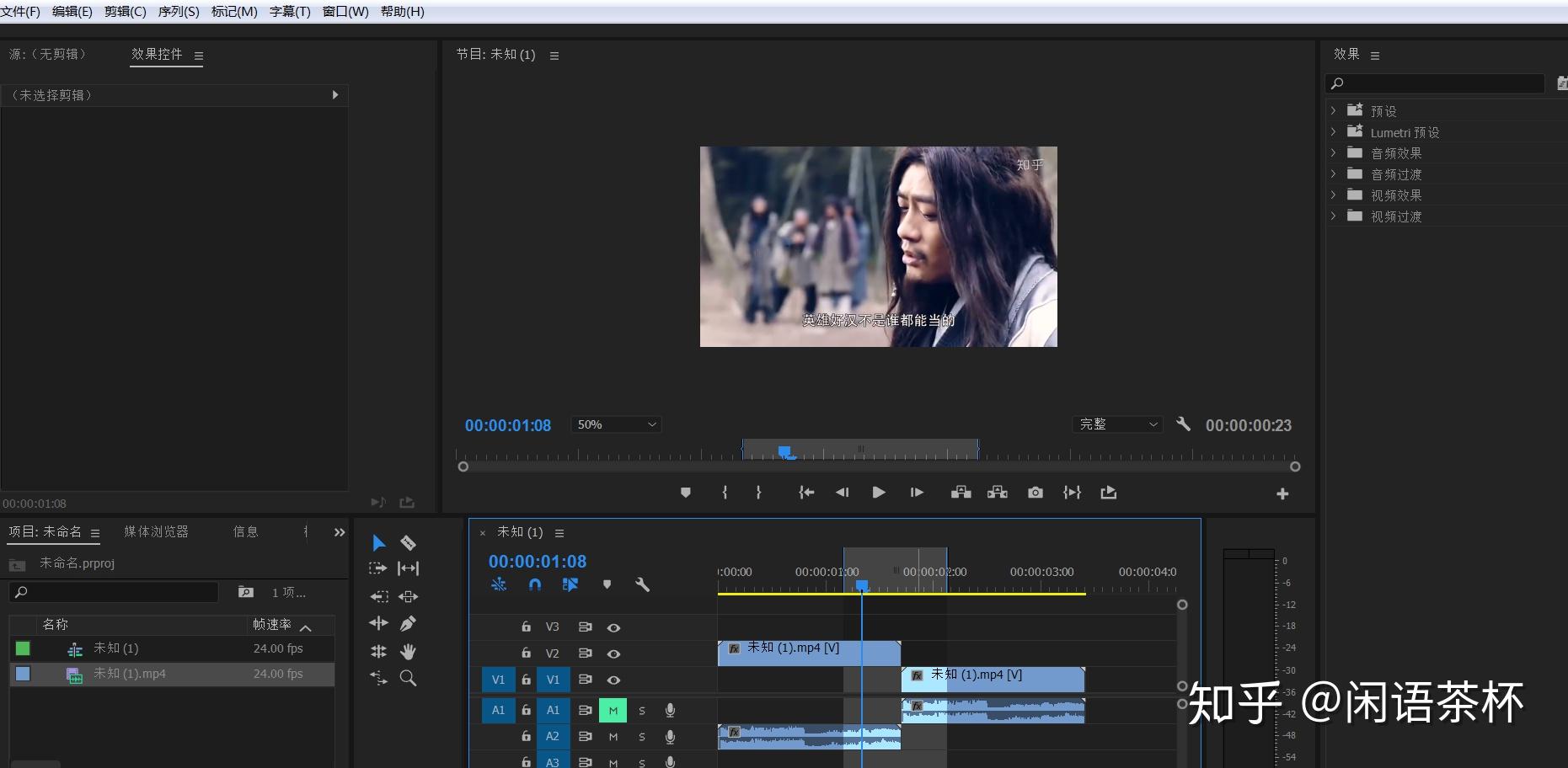Switch to the 媒体浏览器 tab
The width and height of the screenshot is (1568, 768).
coord(157,531)
